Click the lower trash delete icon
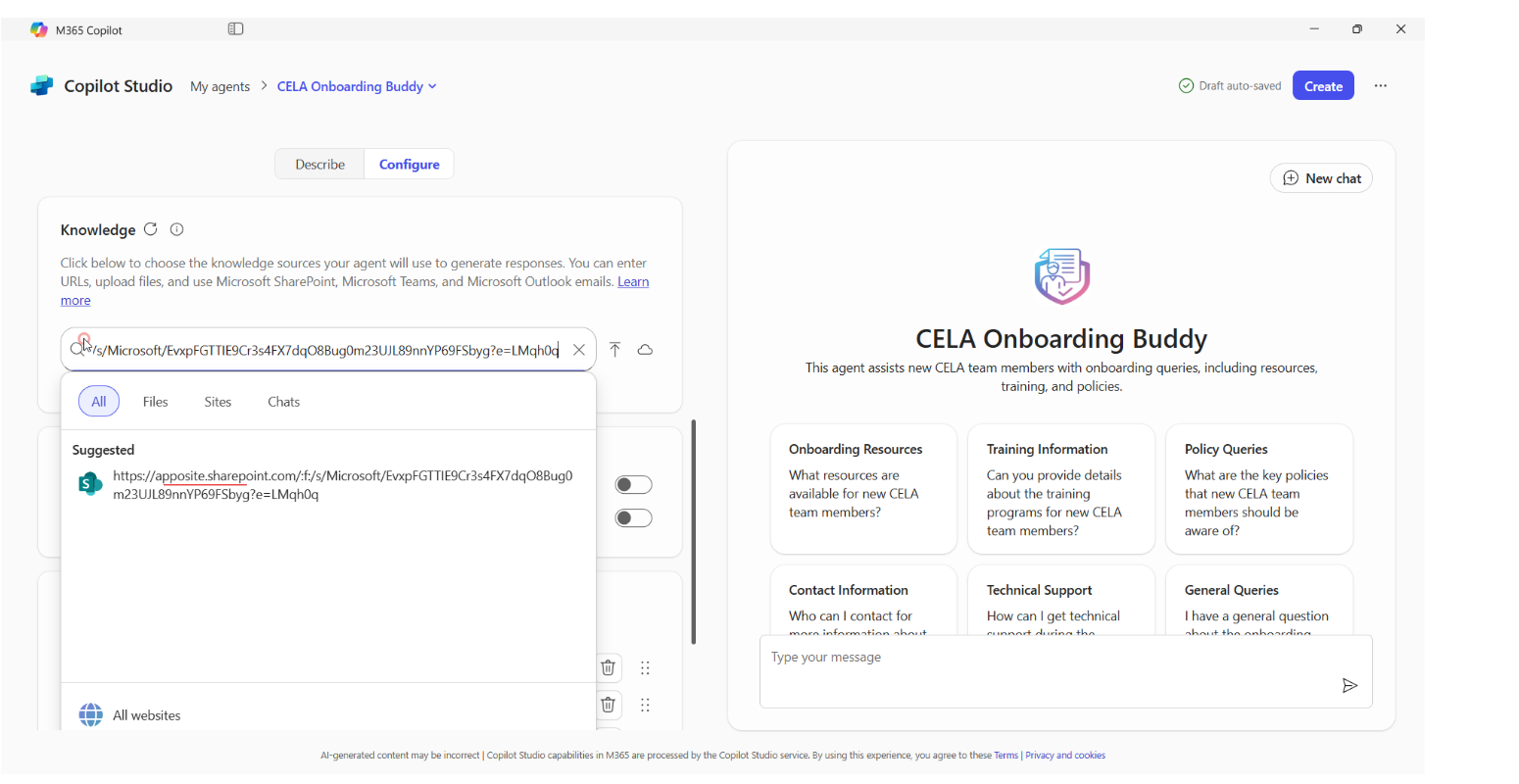Image resolution: width=1519 pixels, height=784 pixels. [608, 705]
